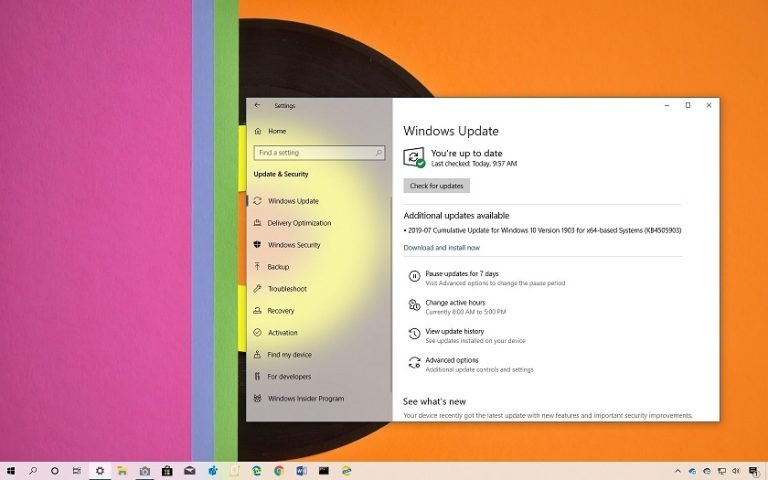Screen dimensions: 768x480
Task: Open the Delivery Optimization section
Action: [x=299, y=223]
